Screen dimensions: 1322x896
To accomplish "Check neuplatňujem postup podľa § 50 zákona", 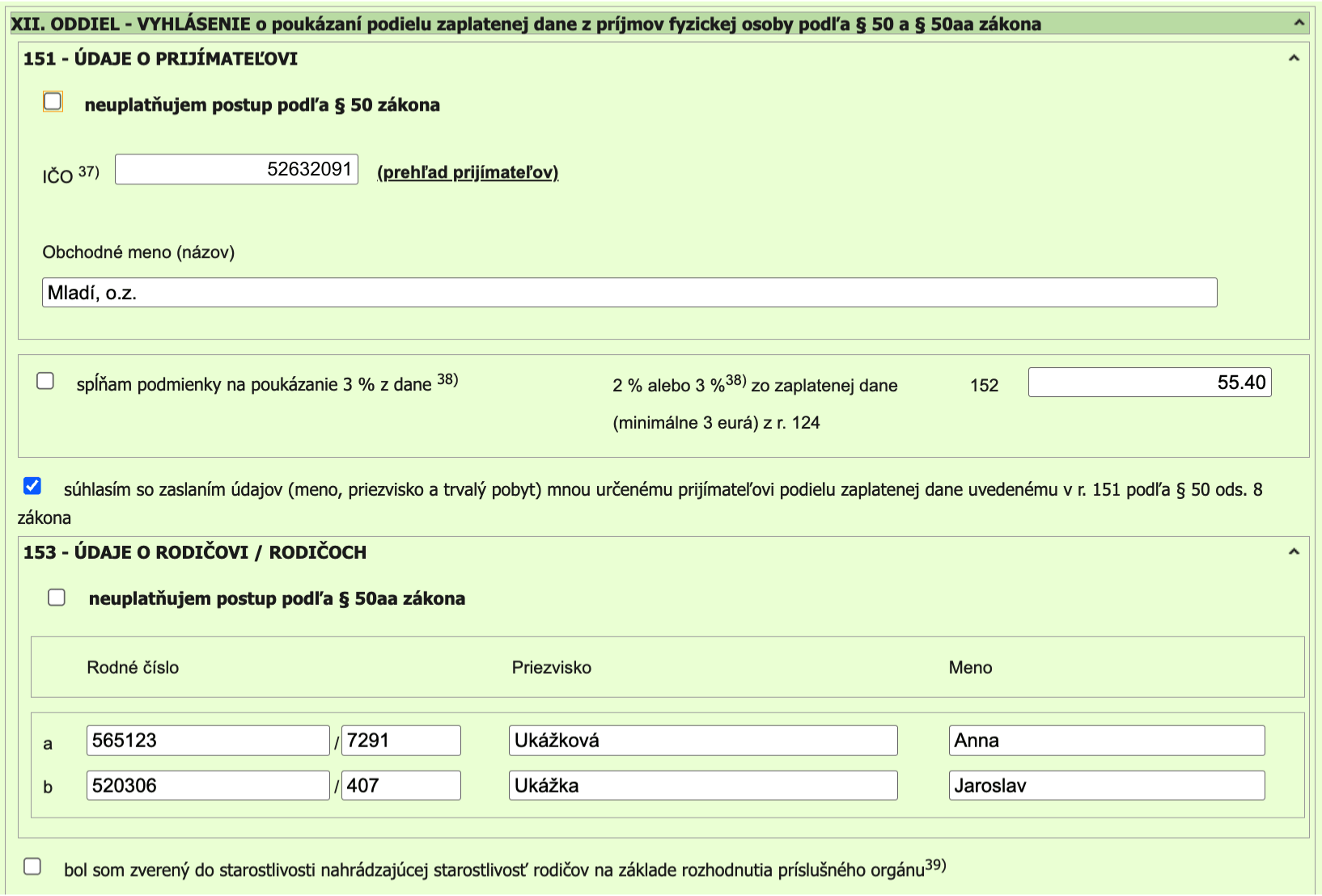I will [53, 102].
